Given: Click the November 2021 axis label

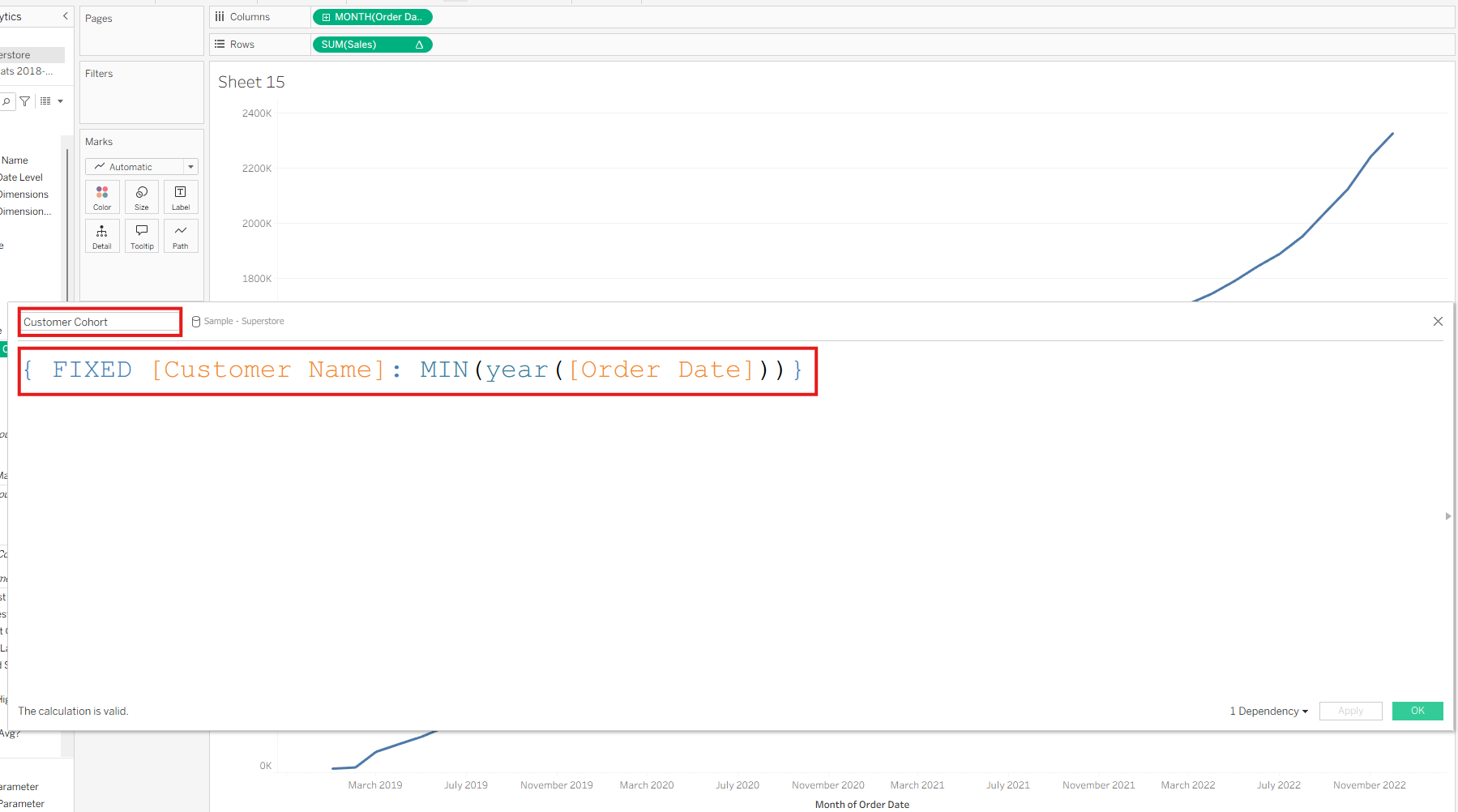Looking at the screenshot, I should (1099, 785).
